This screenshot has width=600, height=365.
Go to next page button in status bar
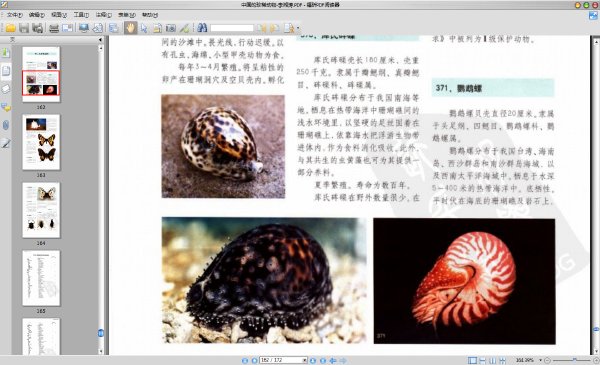pyautogui.click(x=313, y=360)
